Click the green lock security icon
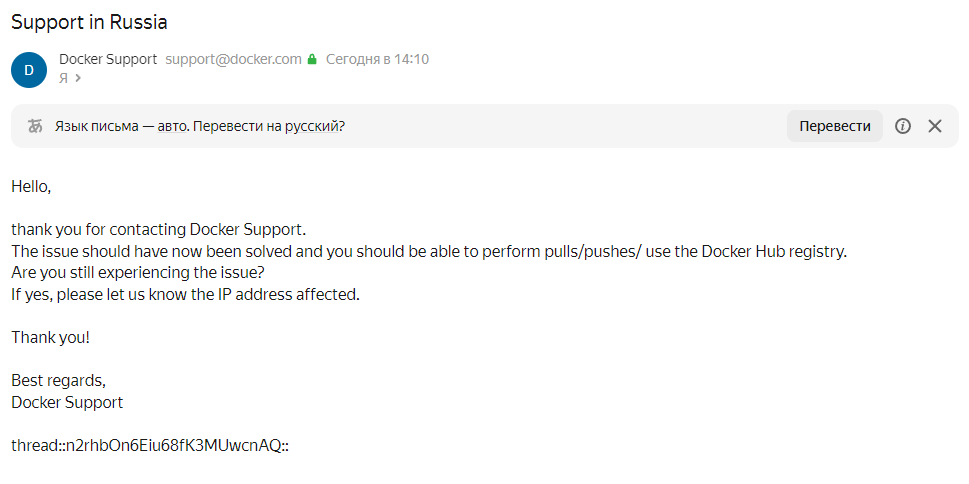 point(312,60)
